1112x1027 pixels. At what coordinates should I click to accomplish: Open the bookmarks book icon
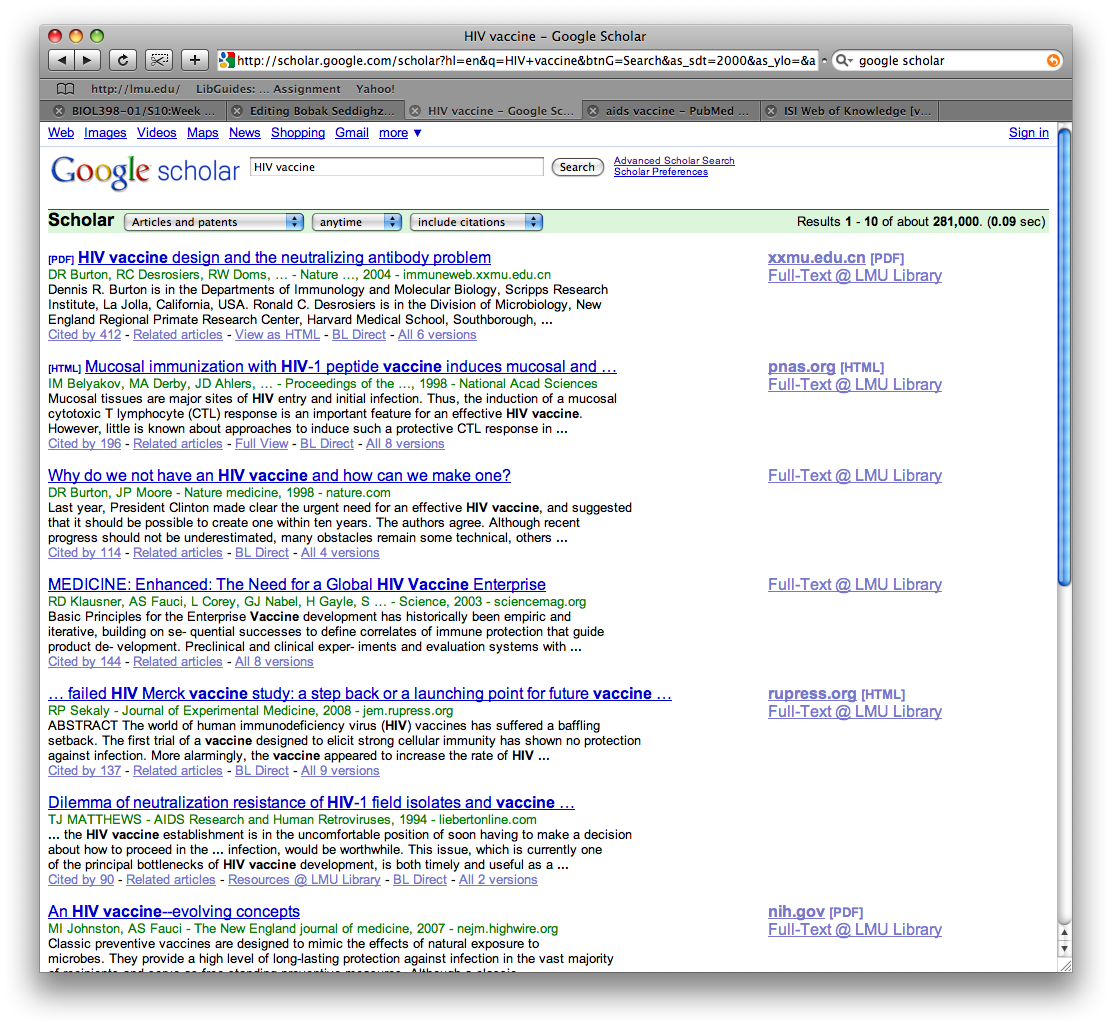pos(65,89)
